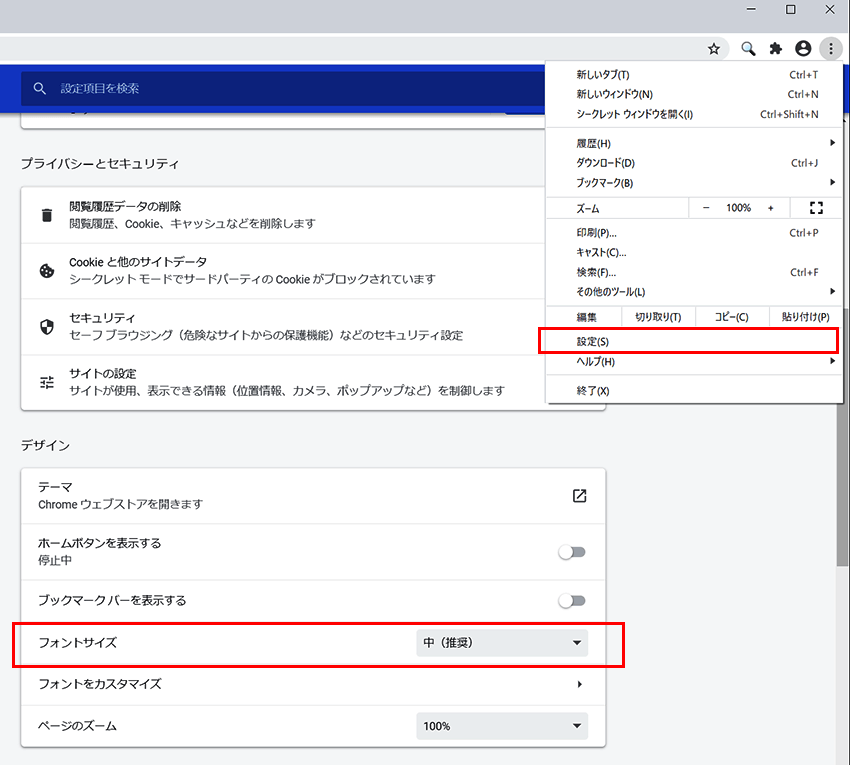Image resolution: width=850 pixels, height=765 pixels.
Task: Open the extensions puzzle icon
Action: pos(775,49)
